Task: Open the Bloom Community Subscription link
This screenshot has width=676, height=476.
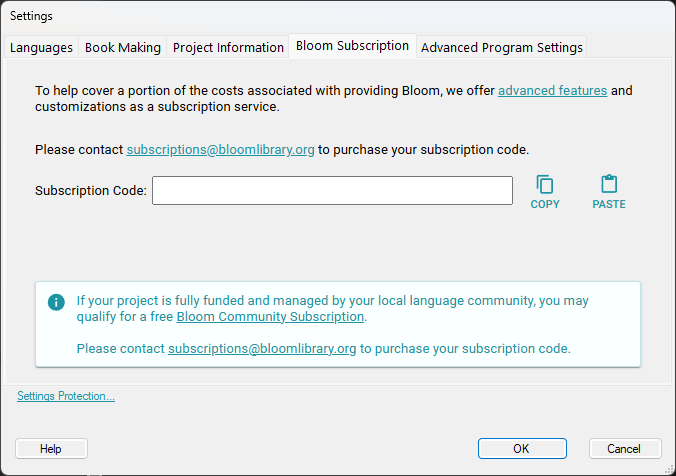Action: [x=270, y=316]
